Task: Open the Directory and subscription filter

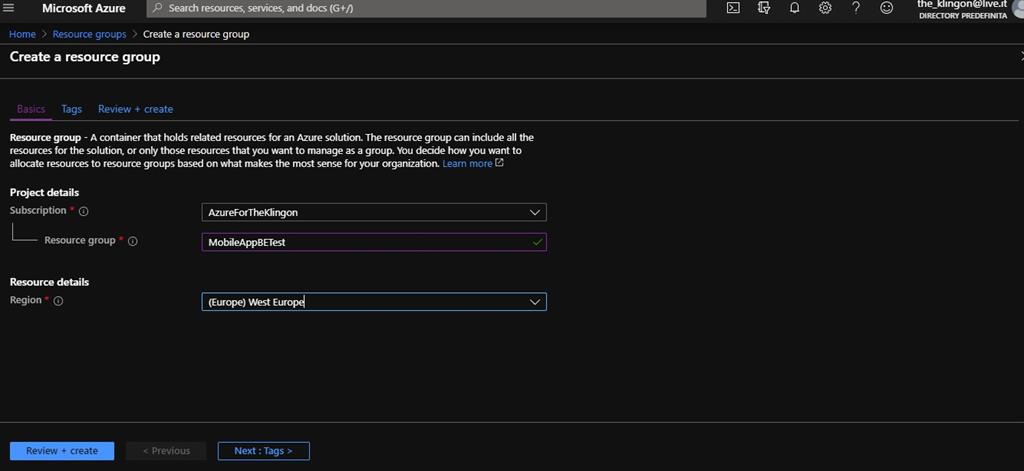Action: [764, 8]
